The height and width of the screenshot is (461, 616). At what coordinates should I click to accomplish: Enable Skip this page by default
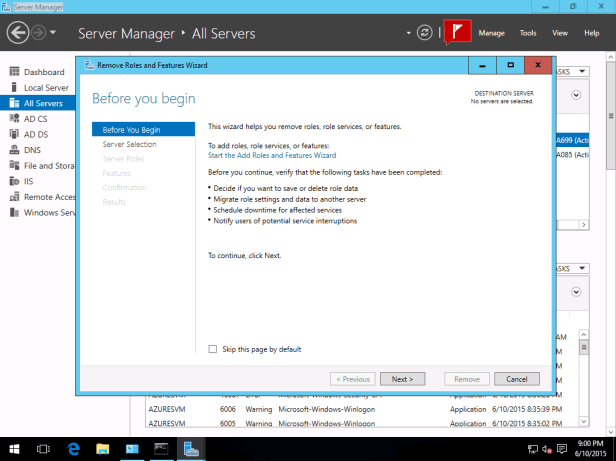pos(212,349)
